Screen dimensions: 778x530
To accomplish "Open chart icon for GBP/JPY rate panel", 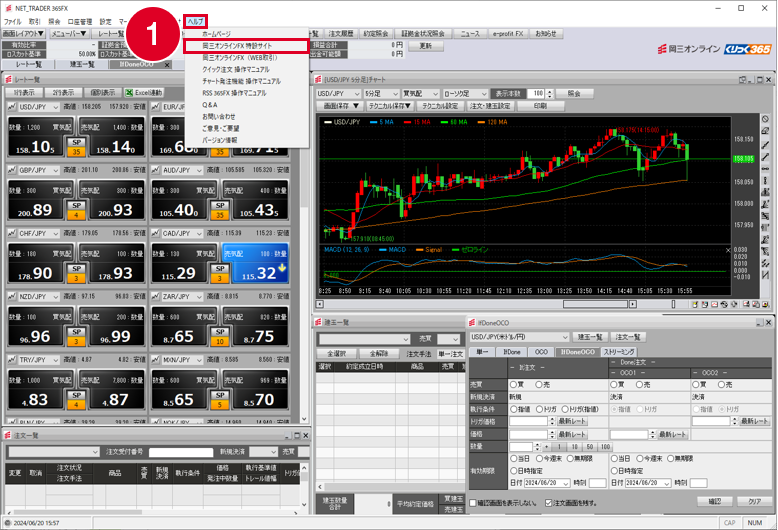I will (12, 170).
